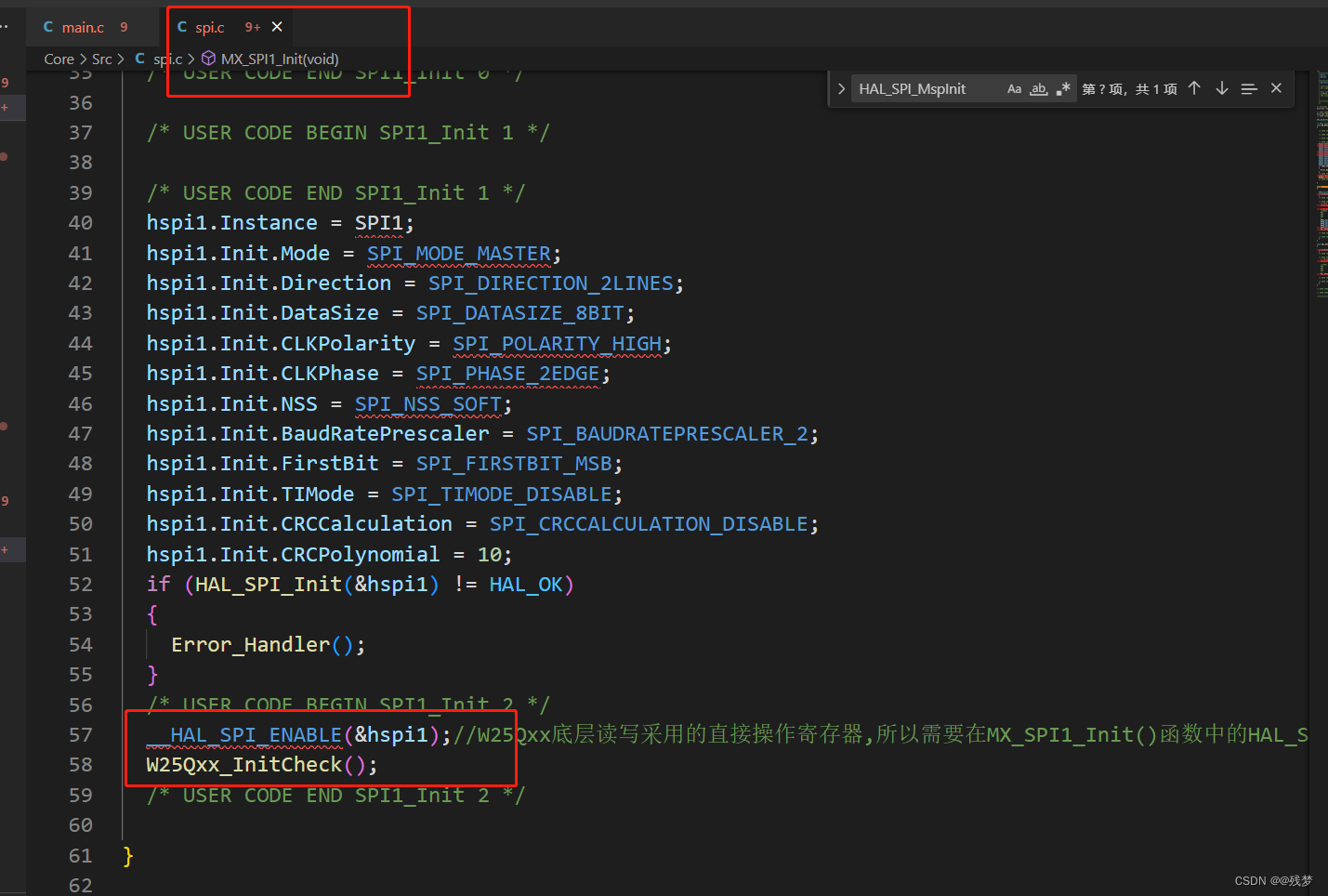Place cursor on SPI_BAUDRATEPRESCALER_2
The image size is (1328, 896).
pyautogui.click(x=668, y=434)
